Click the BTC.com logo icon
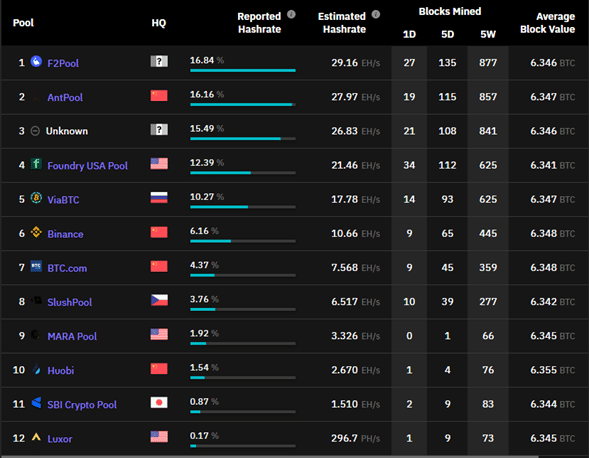This screenshot has width=589, height=458. tap(36, 266)
